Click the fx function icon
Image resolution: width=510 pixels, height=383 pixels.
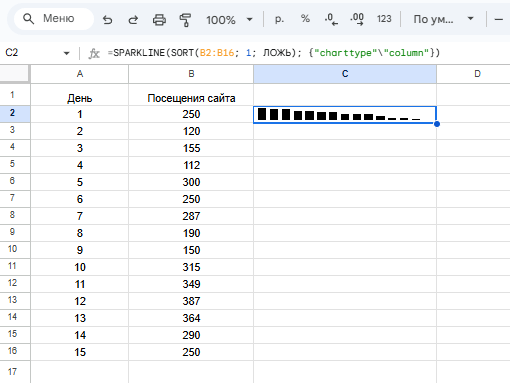click(x=94, y=53)
